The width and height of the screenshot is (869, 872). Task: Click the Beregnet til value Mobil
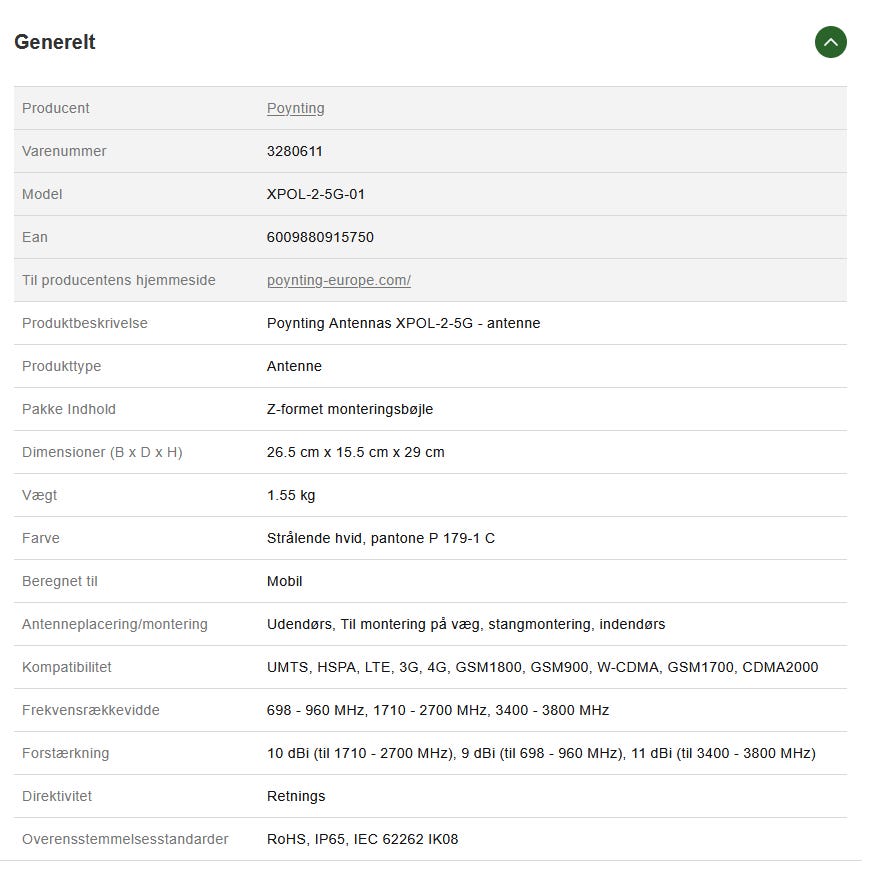point(284,581)
